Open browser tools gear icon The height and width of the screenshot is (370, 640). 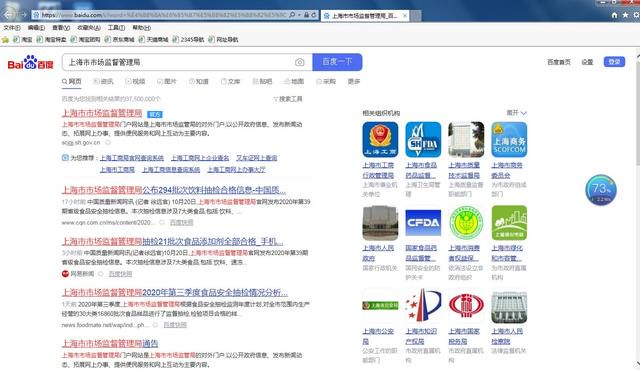[636, 15]
